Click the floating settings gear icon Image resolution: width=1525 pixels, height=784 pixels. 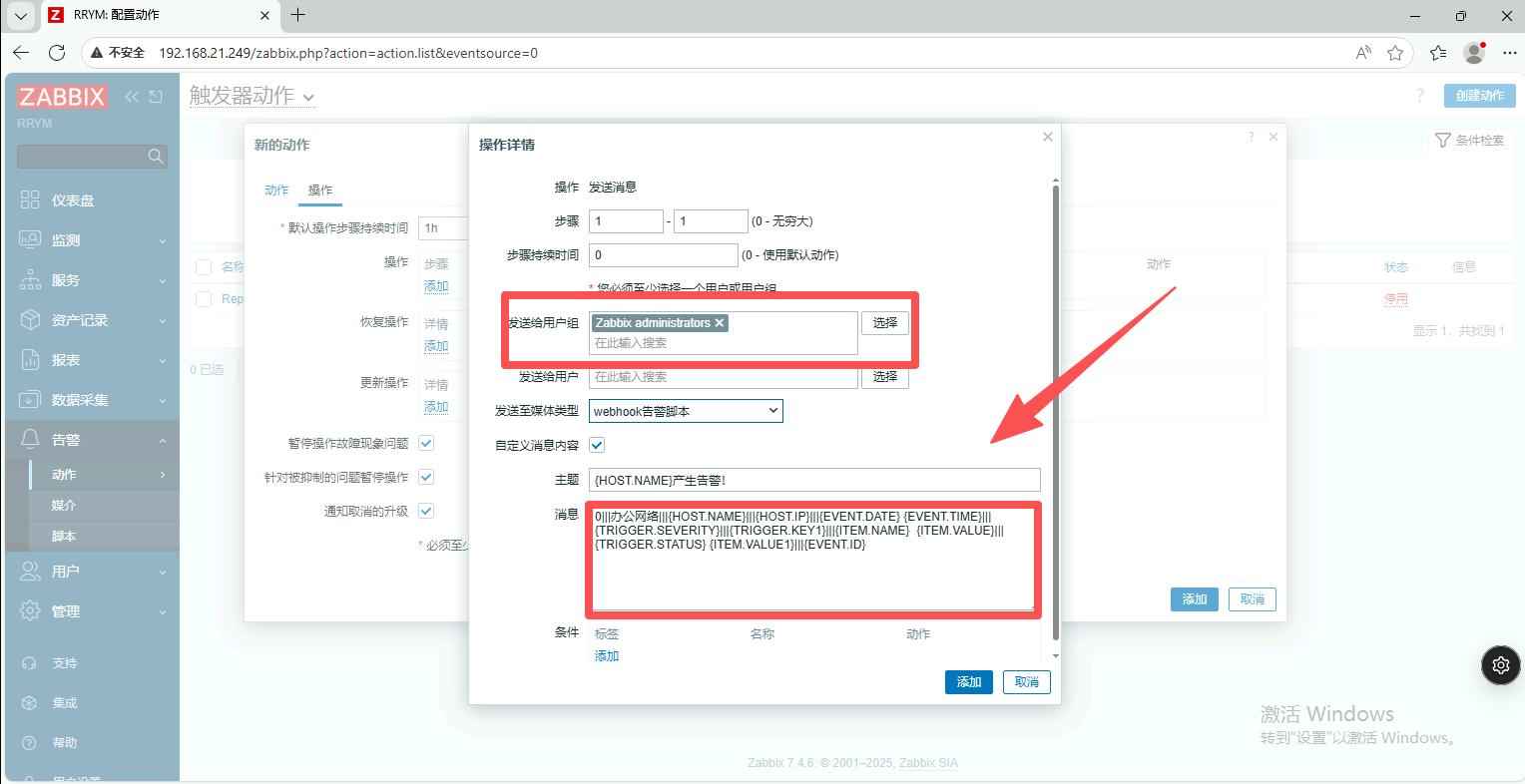click(1500, 665)
